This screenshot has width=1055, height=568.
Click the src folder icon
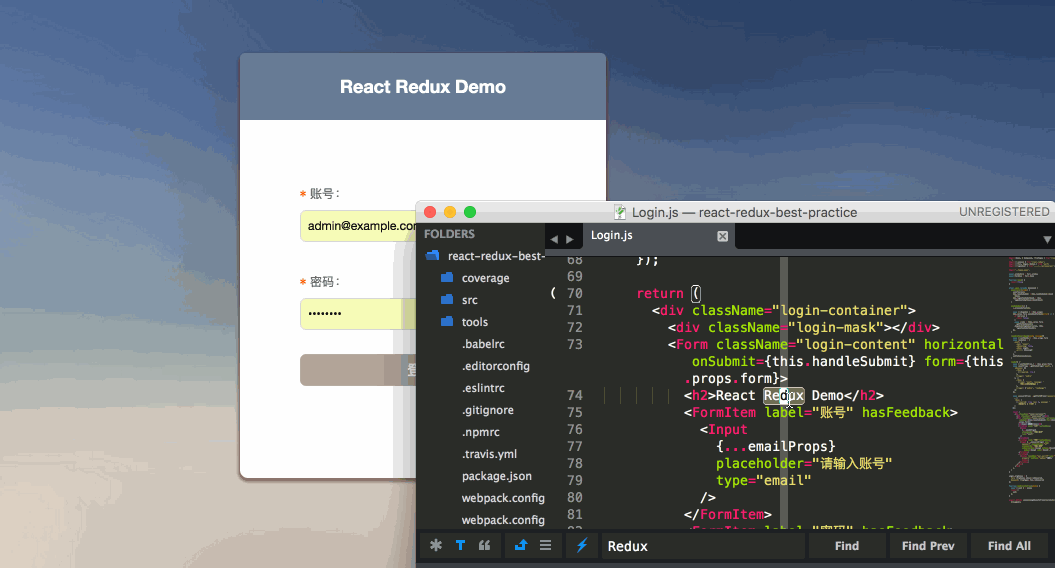[447, 299]
